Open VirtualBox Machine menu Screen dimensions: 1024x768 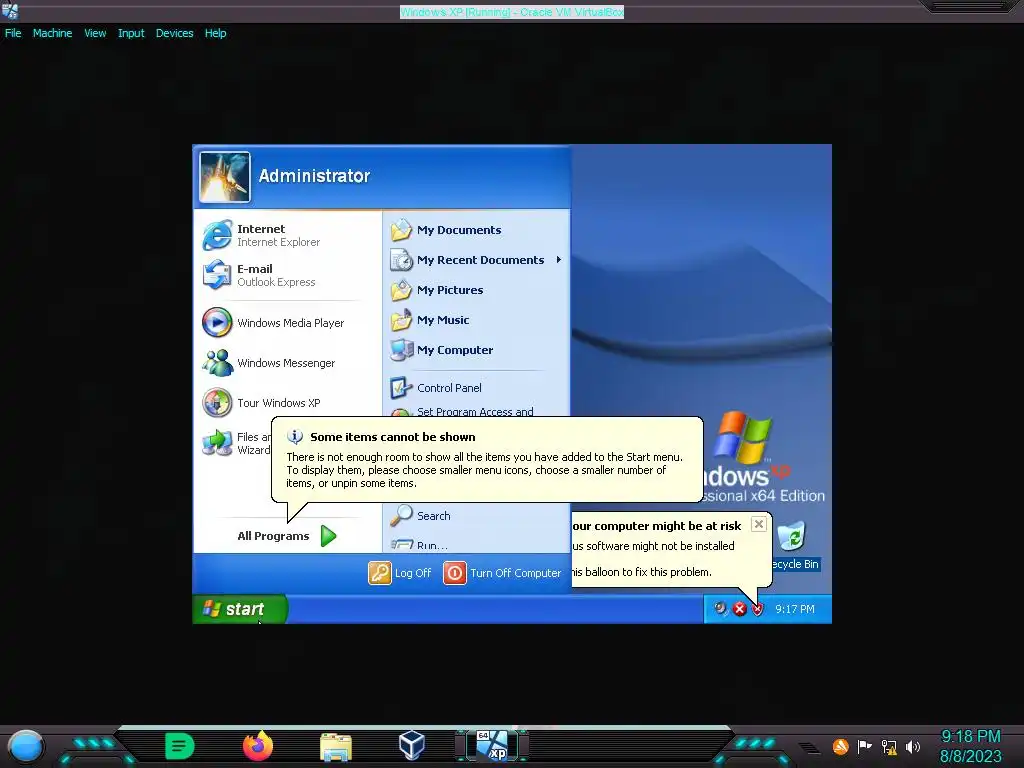pos(52,33)
